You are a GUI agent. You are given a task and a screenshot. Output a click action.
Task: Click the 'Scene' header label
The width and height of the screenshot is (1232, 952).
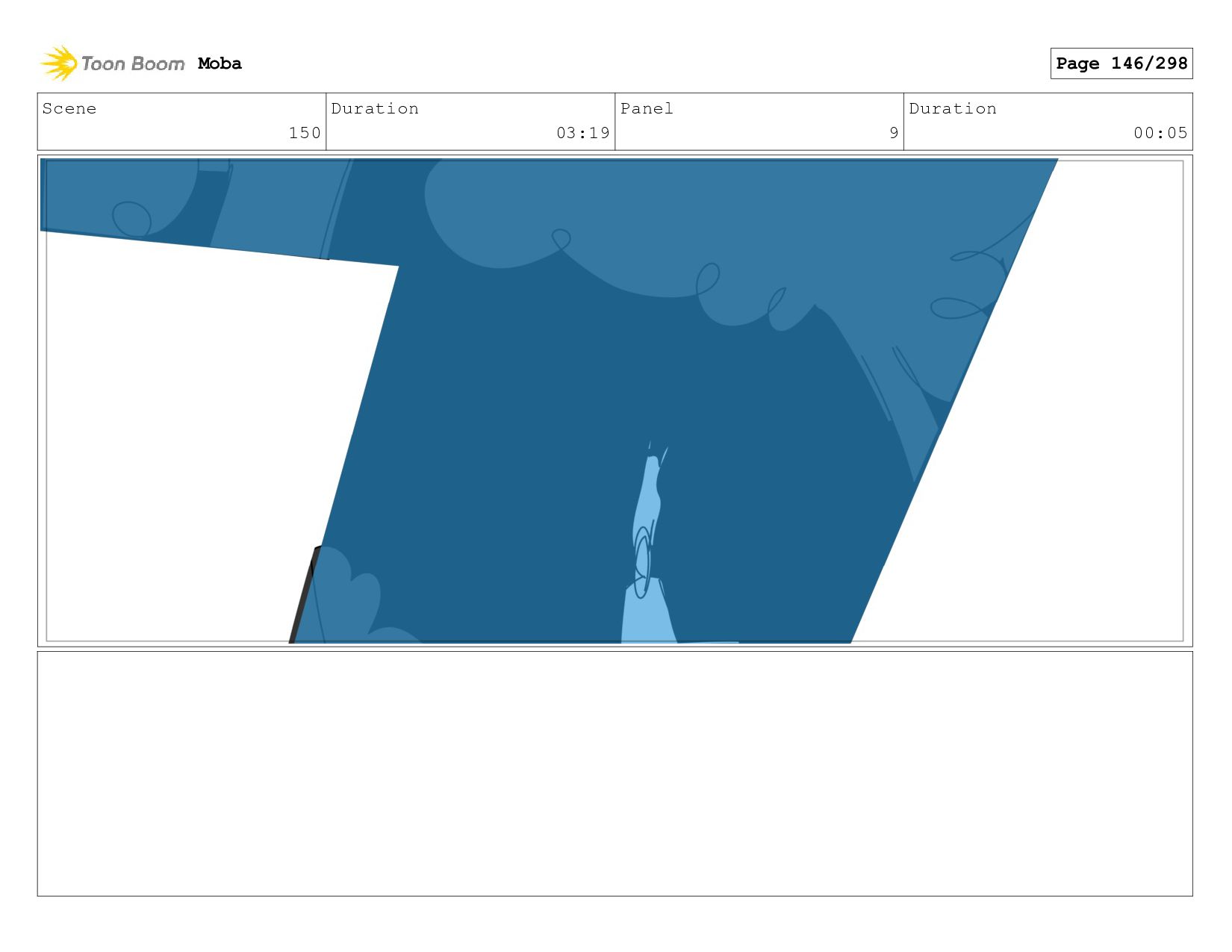(x=69, y=108)
